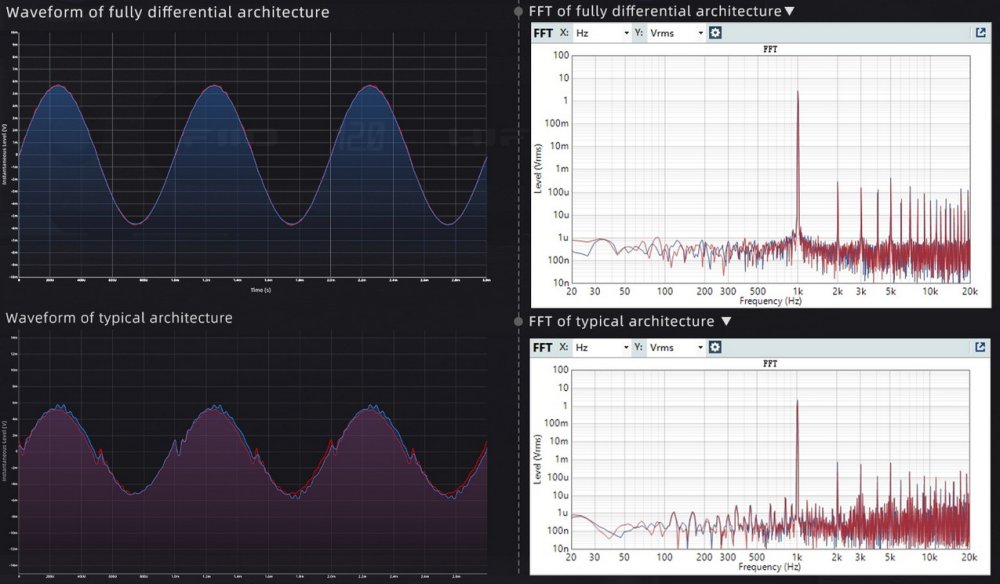Collapse triangle after 'FFT of typical architecture'
The image size is (1000, 584).
(726, 322)
